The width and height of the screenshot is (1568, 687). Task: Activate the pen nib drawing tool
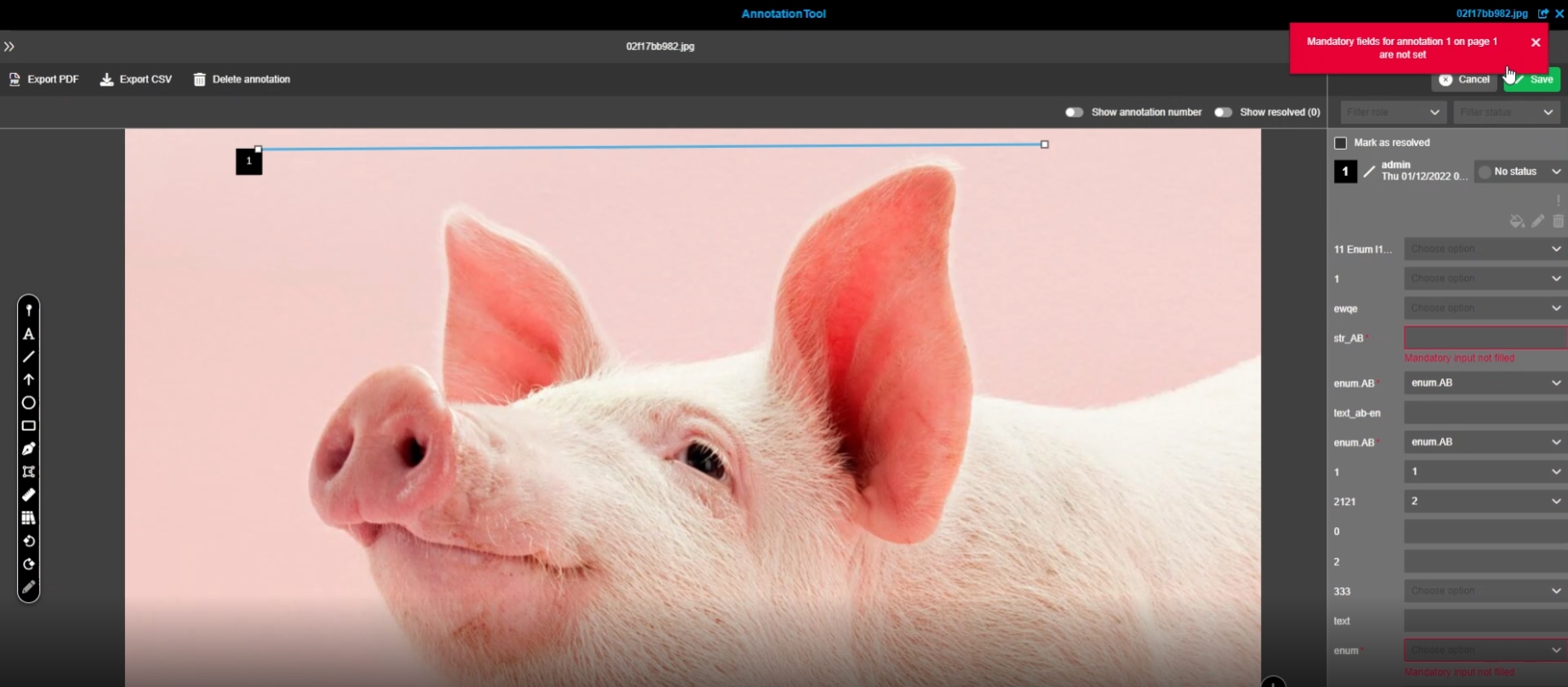tap(28, 449)
